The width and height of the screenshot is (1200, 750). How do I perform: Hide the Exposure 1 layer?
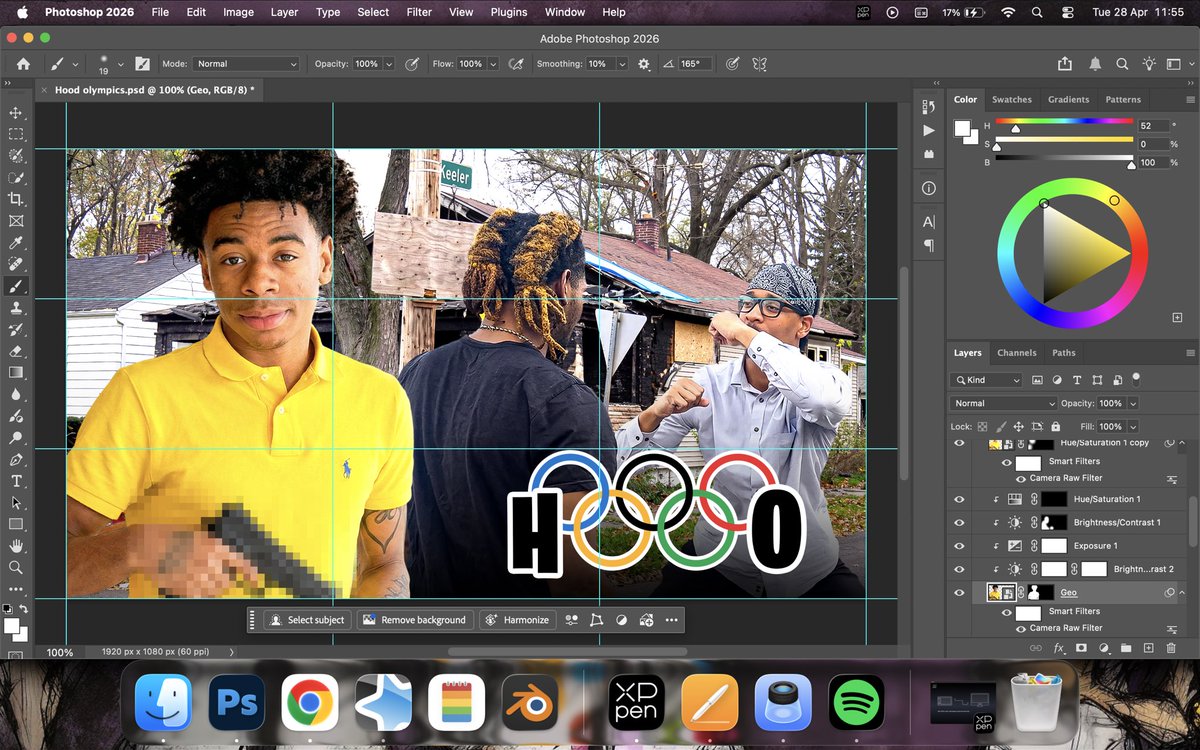(959, 546)
